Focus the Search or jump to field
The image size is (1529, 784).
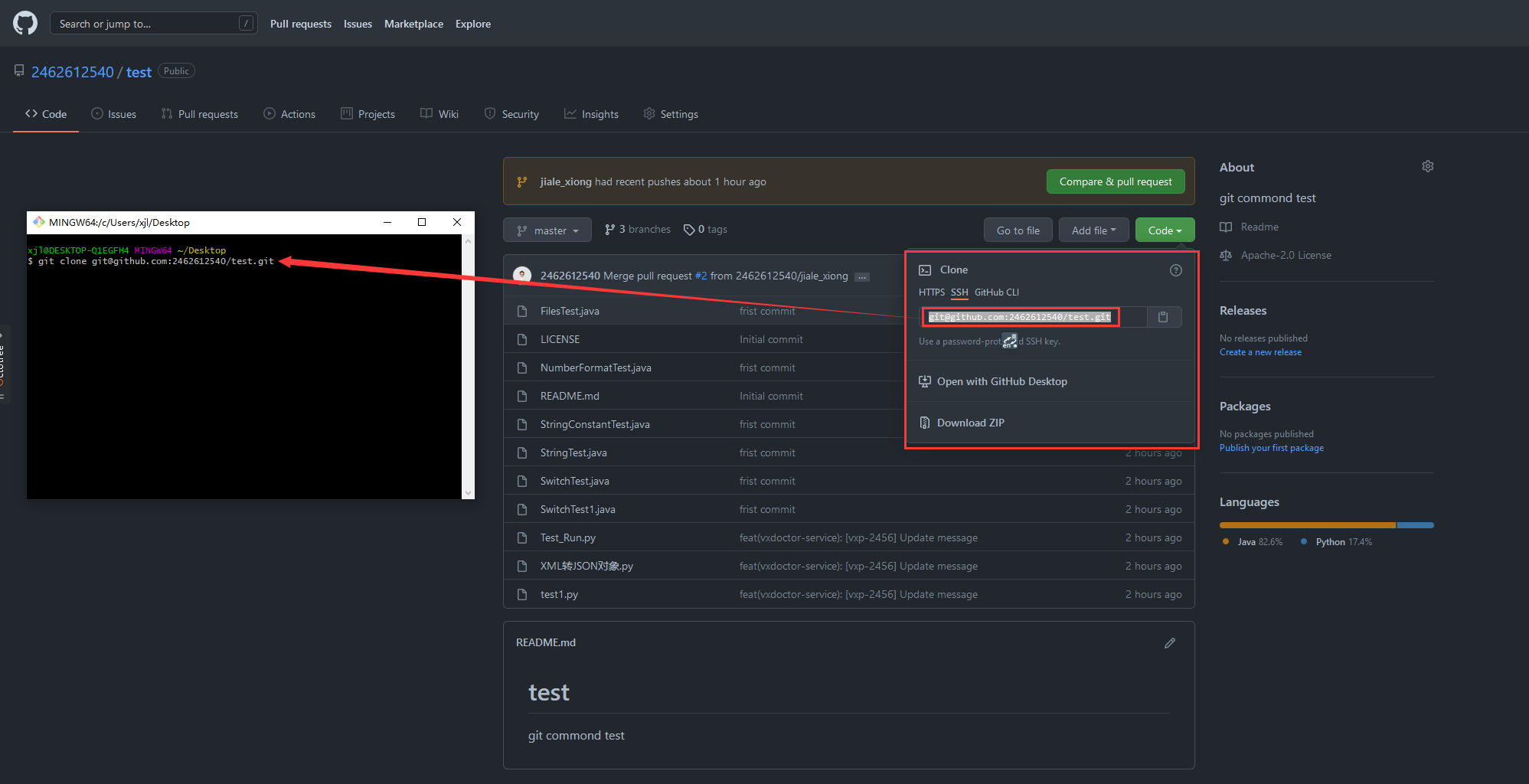click(x=153, y=24)
